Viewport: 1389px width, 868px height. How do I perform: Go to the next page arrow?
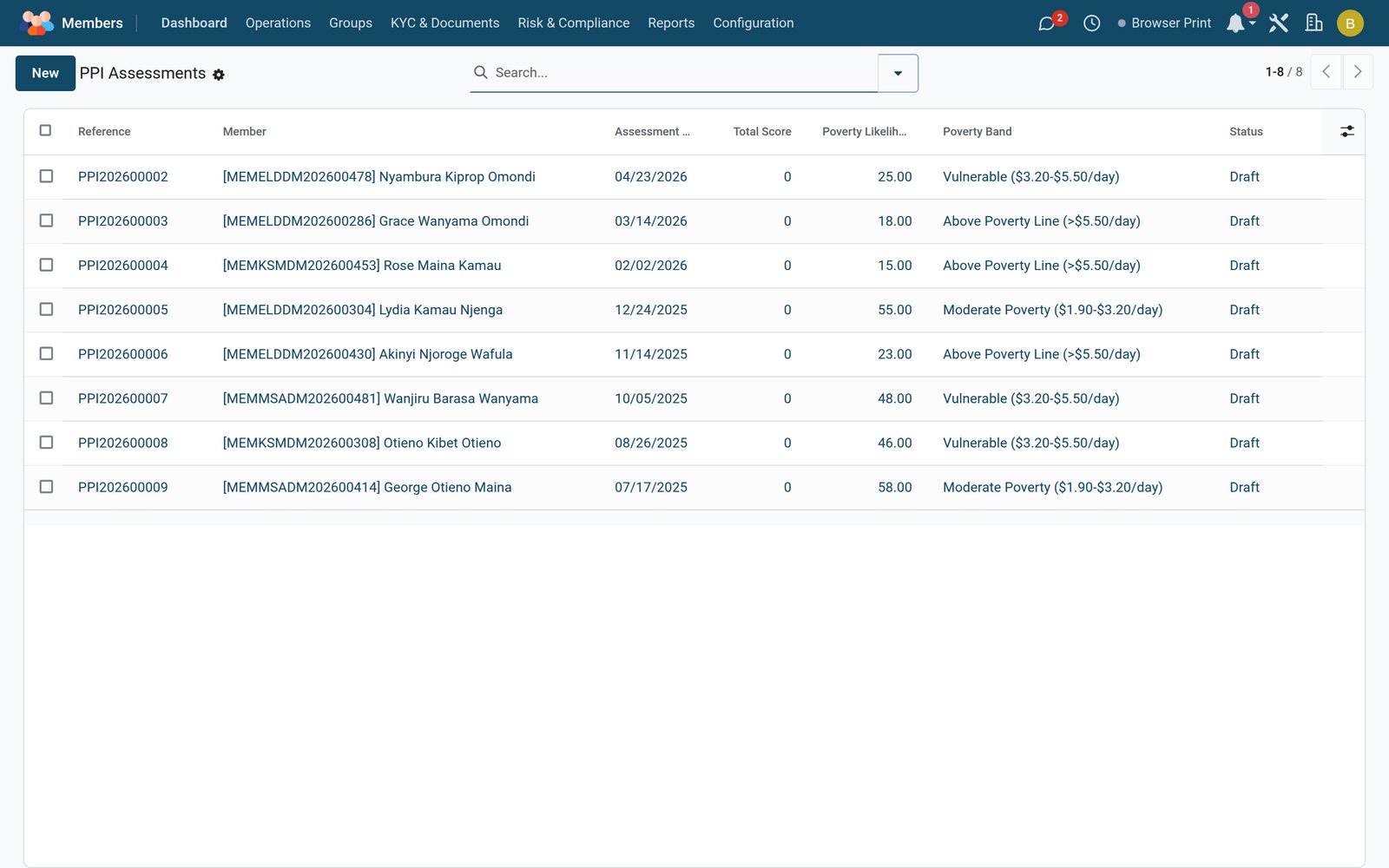pos(1358,72)
